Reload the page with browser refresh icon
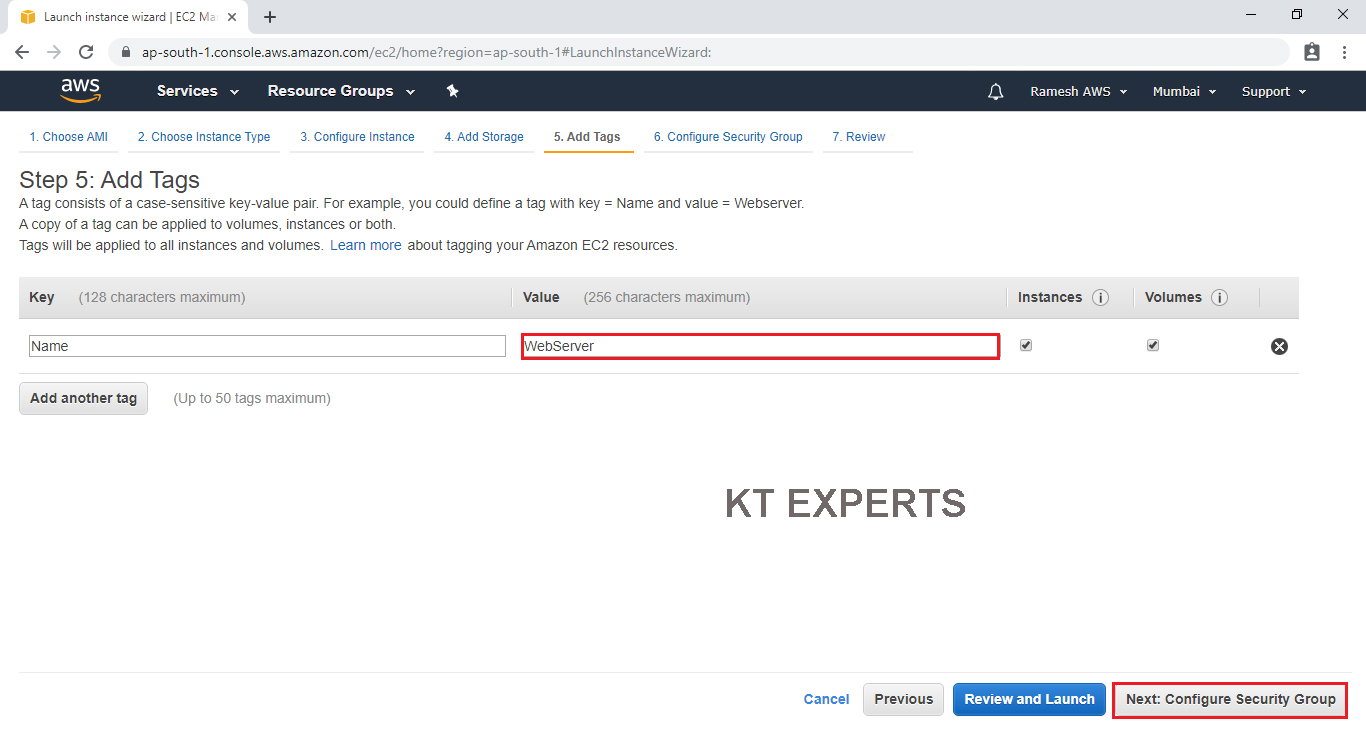Viewport: 1366px width, 733px height. [x=86, y=52]
